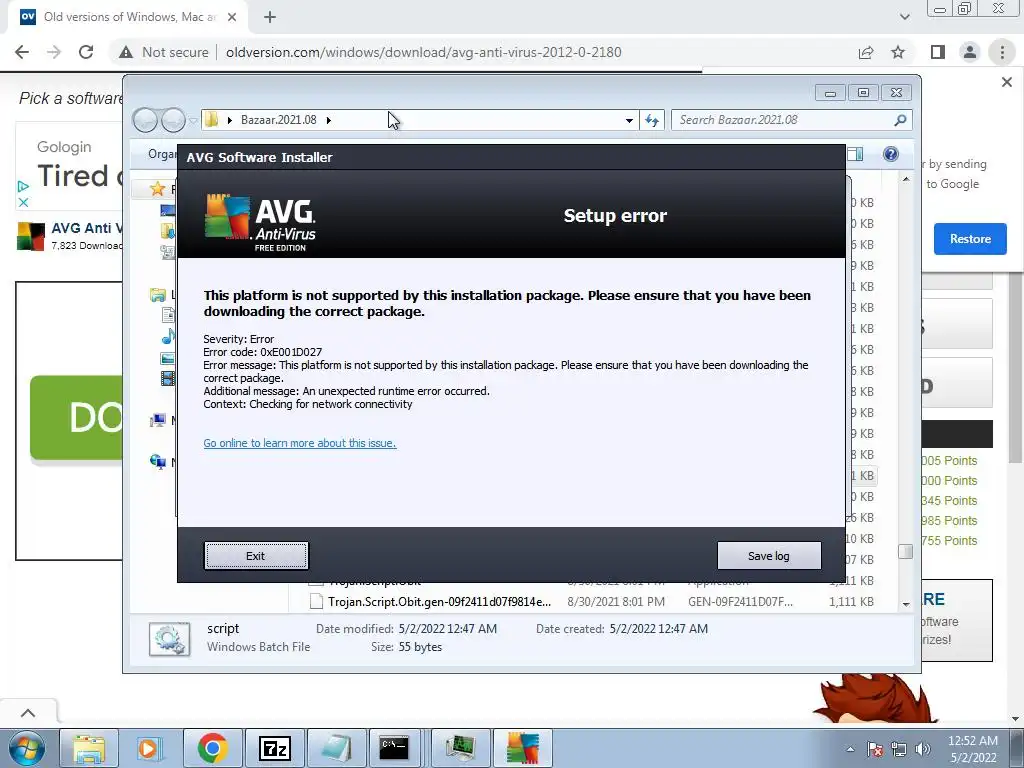Click Windows Start button
Viewport: 1024px width, 768px height.
click(x=26, y=748)
